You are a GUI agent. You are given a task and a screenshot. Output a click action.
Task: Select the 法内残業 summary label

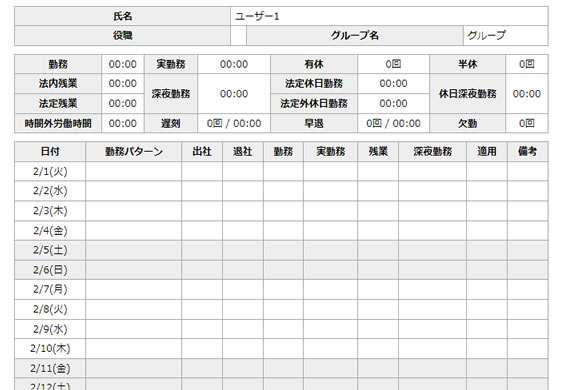click(58, 84)
